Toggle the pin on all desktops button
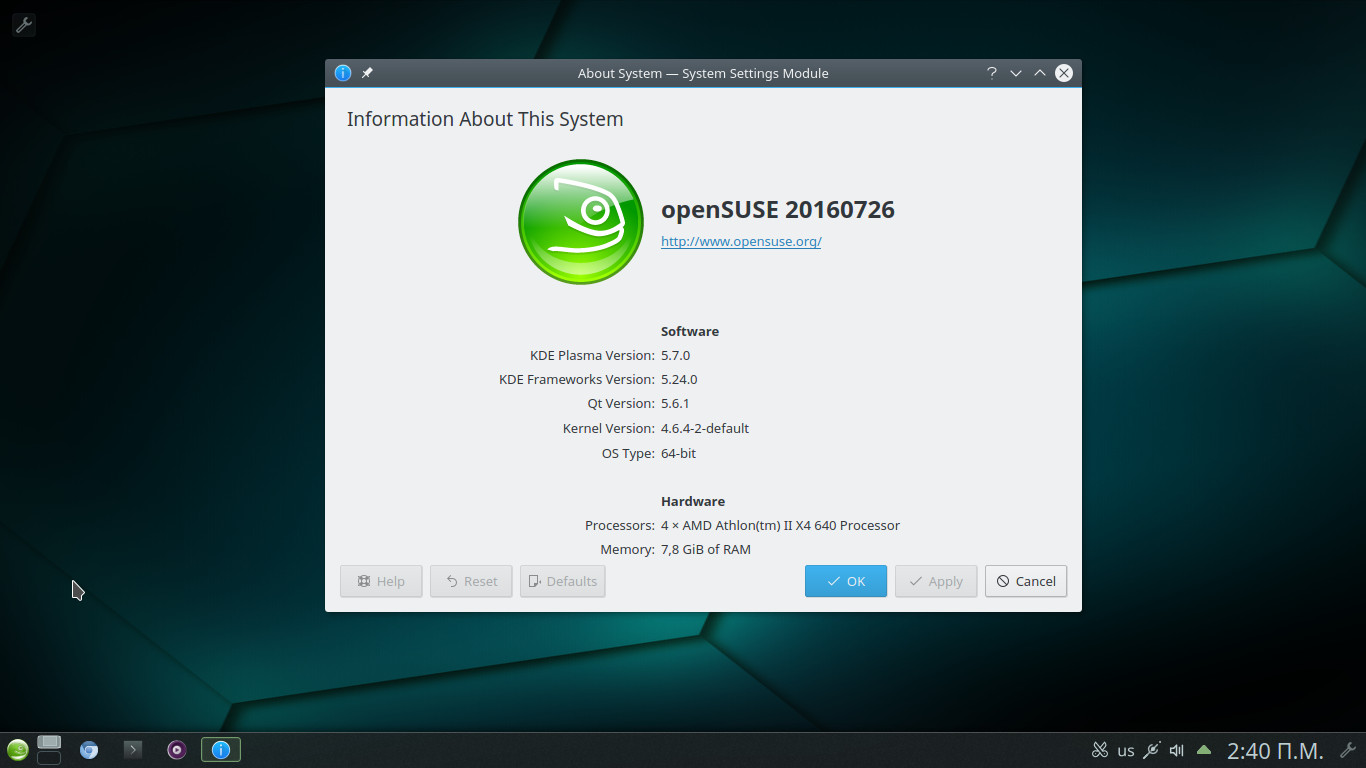1366x768 pixels. coord(367,73)
